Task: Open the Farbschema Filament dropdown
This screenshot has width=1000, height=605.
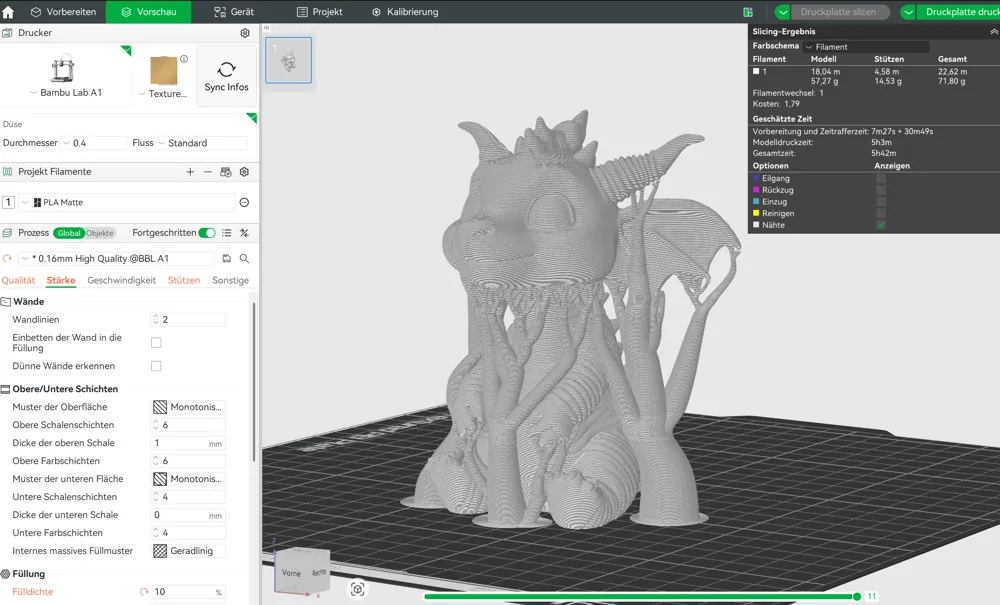Action: pos(865,47)
